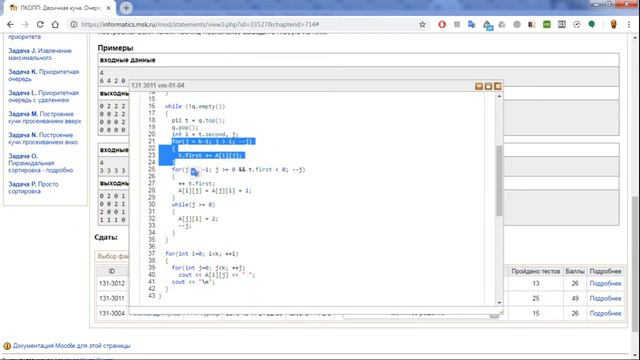
Task: Click the green Hangouts-style extension icon
Action: pos(591,24)
